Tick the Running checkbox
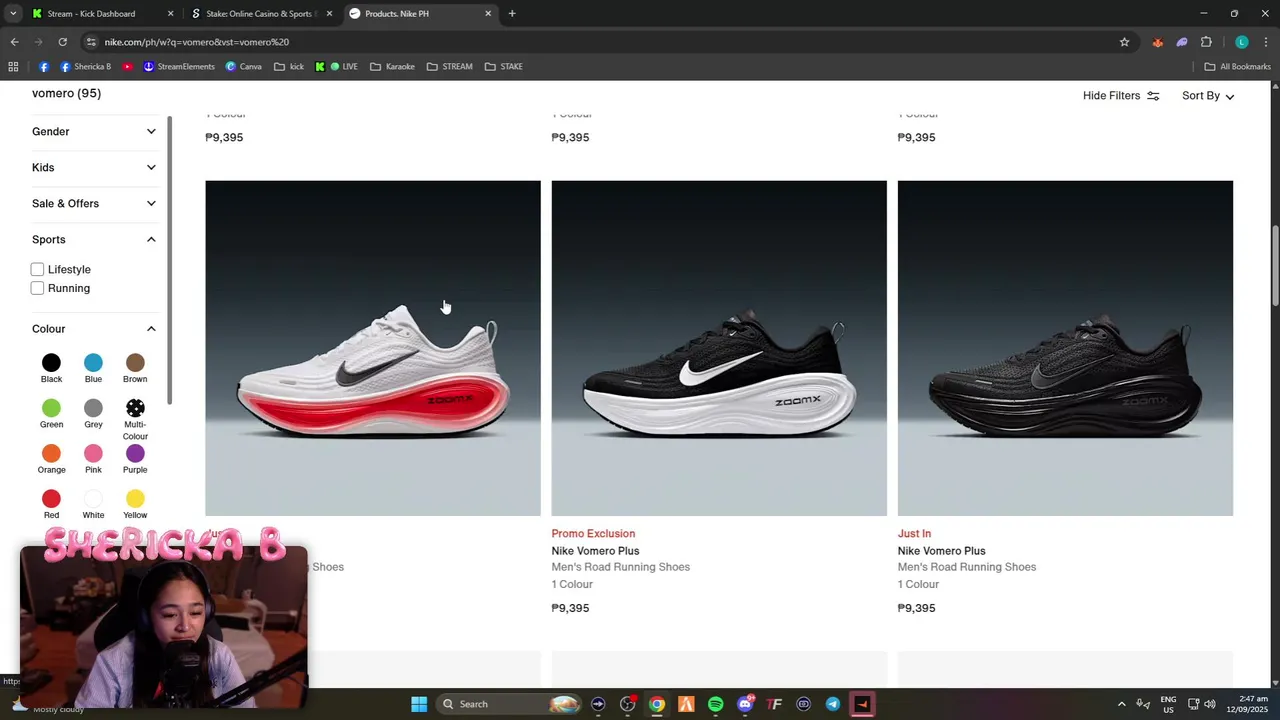This screenshot has height=720, width=1280. pyautogui.click(x=37, y=288)
